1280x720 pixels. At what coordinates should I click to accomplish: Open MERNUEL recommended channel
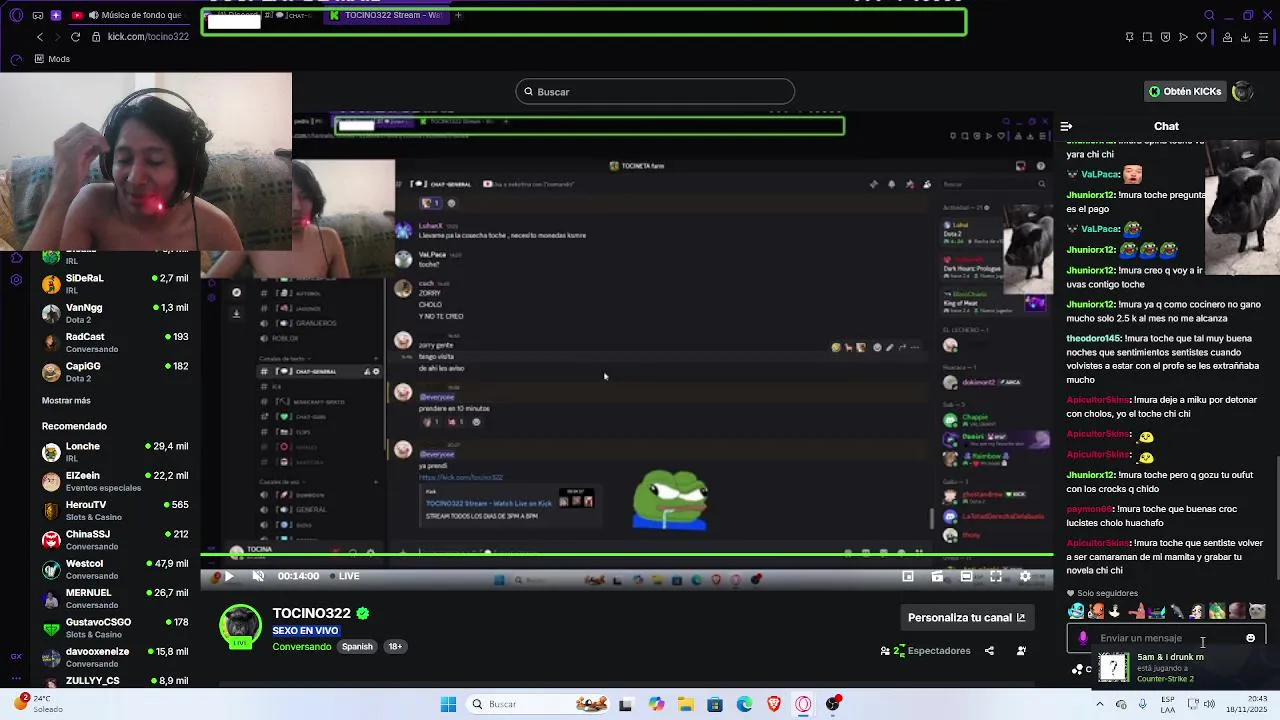115,598
